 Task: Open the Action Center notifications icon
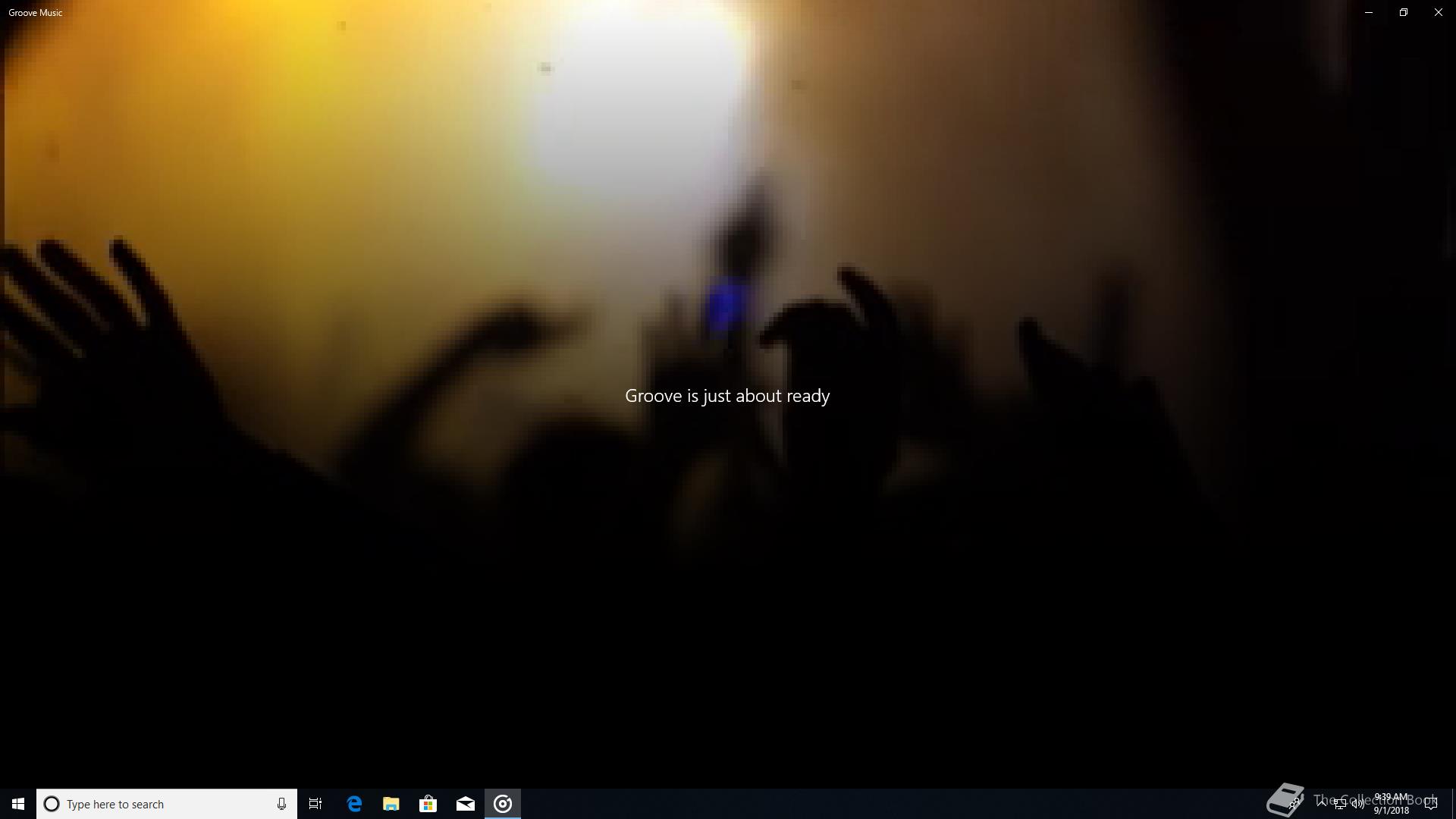pos(1431,804)
